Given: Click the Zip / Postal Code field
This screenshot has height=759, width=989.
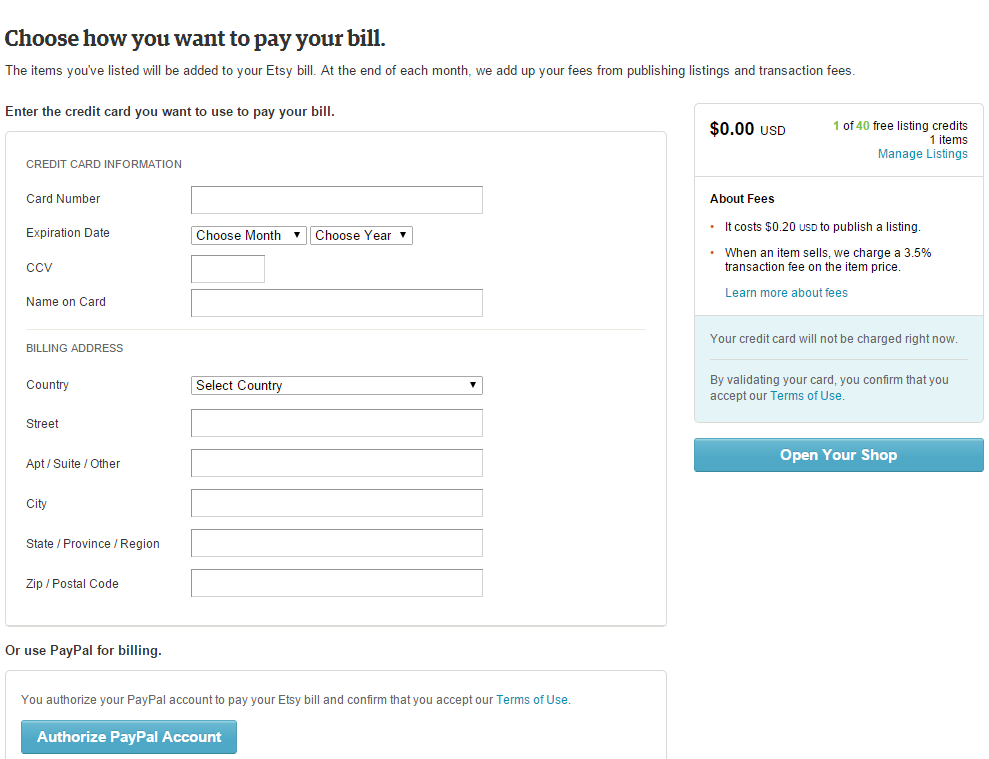Looking at the screenshot, I should coord(336,583).
